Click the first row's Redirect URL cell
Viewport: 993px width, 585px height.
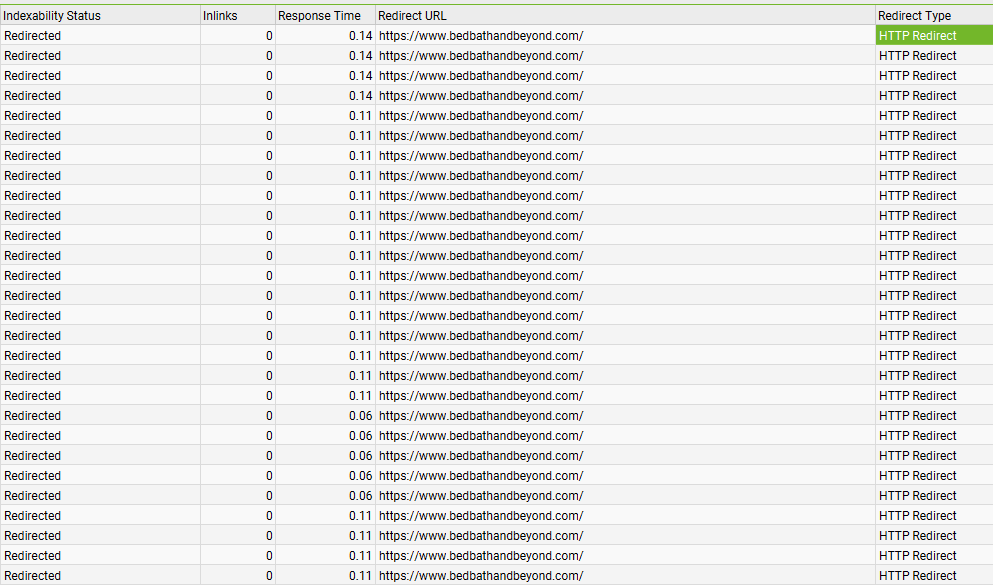coord(481,36)
